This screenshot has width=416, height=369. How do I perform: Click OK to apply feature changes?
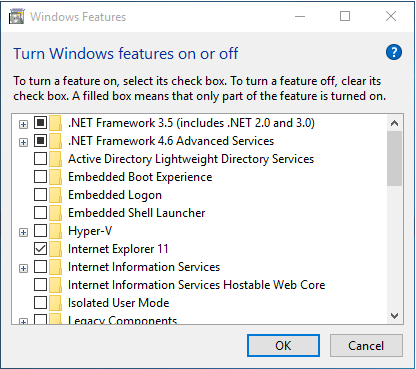tap(283, 346)
